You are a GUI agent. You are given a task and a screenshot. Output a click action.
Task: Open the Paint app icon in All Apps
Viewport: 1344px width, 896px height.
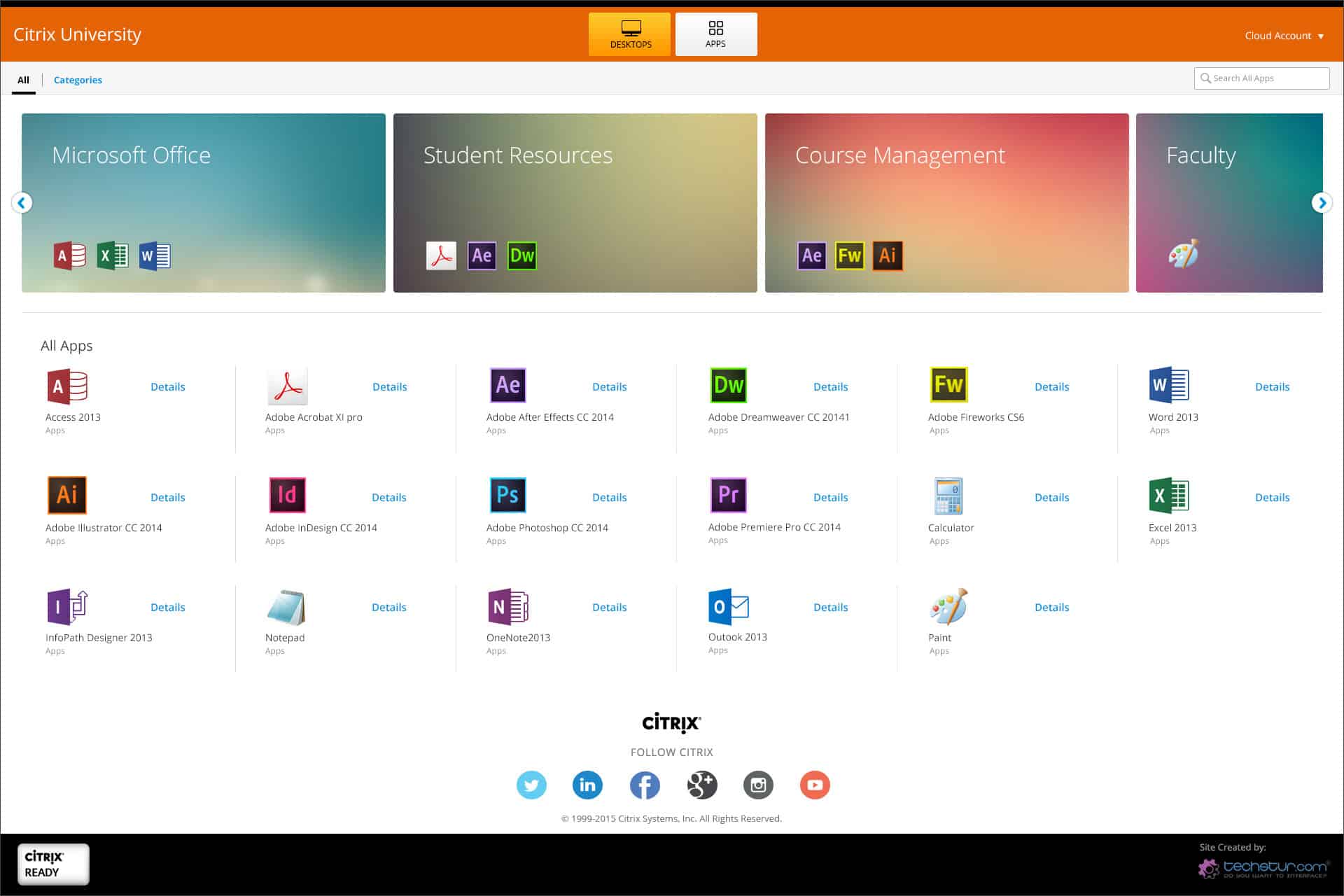[x=948, y=606]
